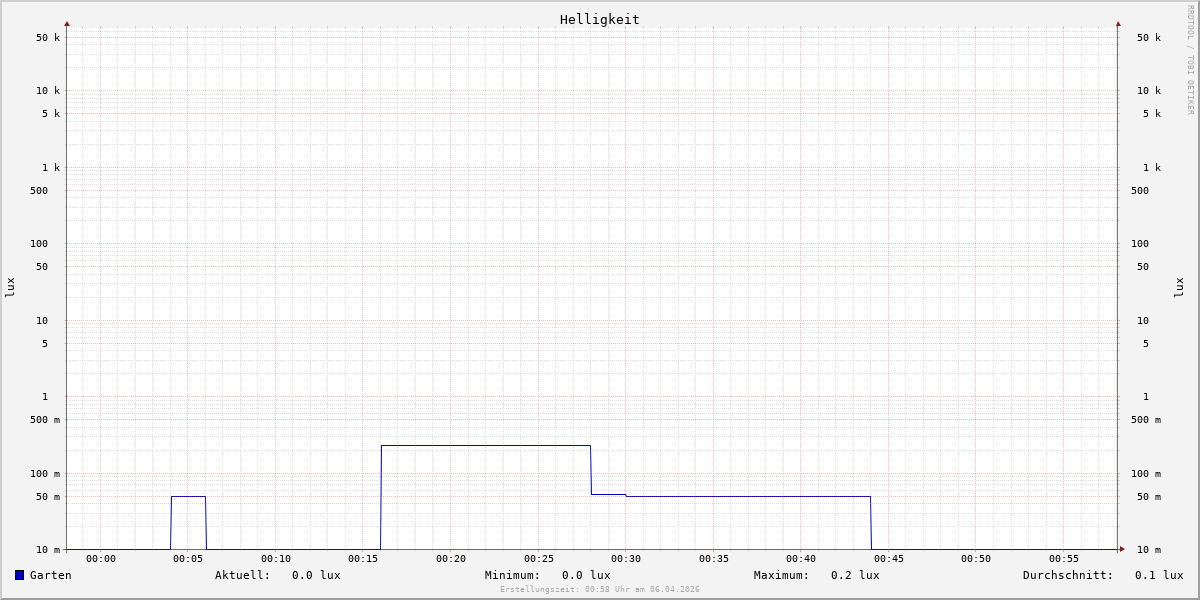Click the "Erstellungszeit: 00:58 Uhr" footer timestamp
The width and height of the screenshot is (1200, 600).
coord(600,589)
